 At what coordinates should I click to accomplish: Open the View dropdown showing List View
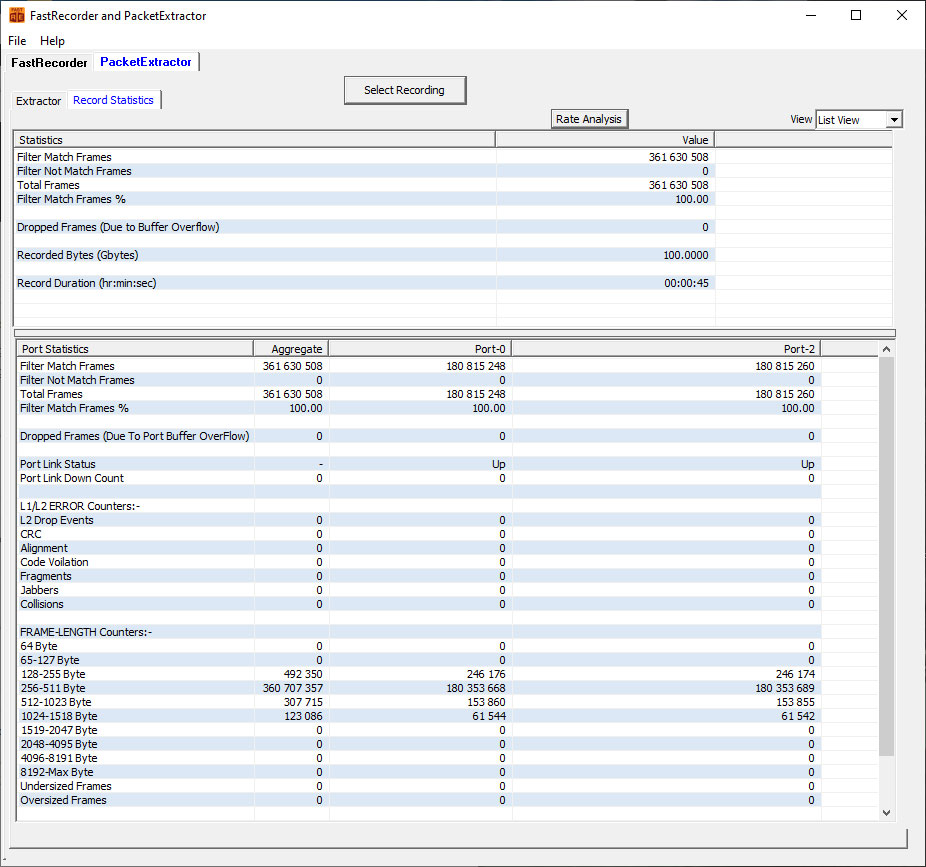[x=859, y=120]
